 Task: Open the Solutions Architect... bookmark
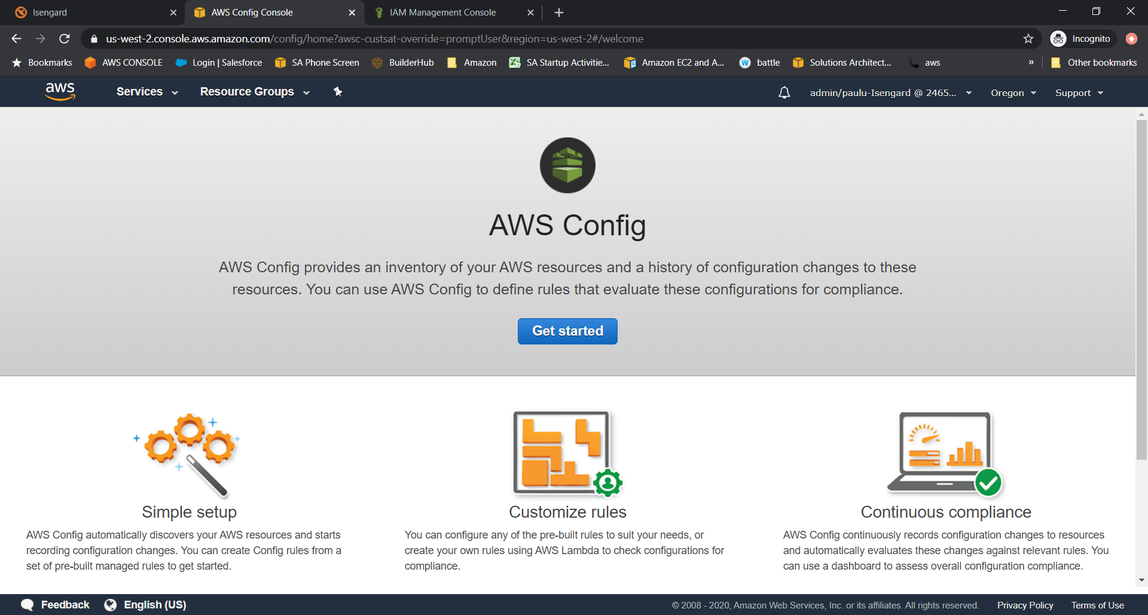pos(842,62)
